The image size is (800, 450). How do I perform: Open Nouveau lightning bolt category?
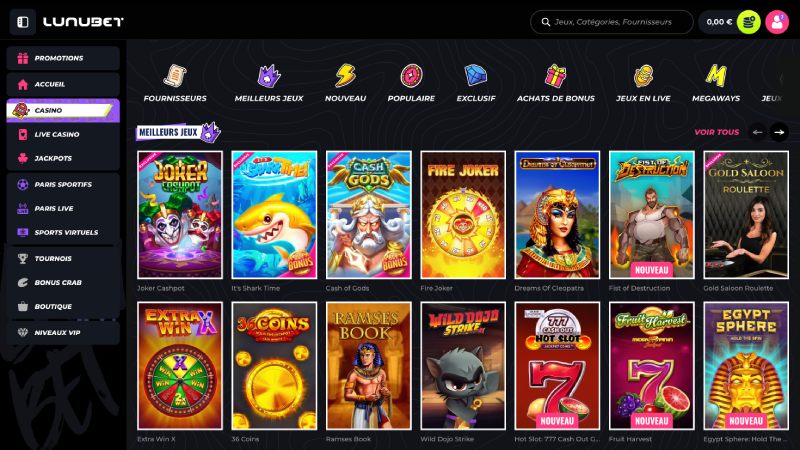click(x=345, y=76)
